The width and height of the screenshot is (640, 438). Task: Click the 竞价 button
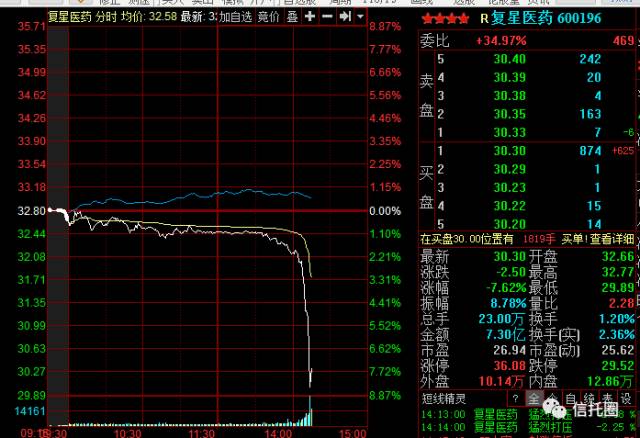tap(269, 17)
